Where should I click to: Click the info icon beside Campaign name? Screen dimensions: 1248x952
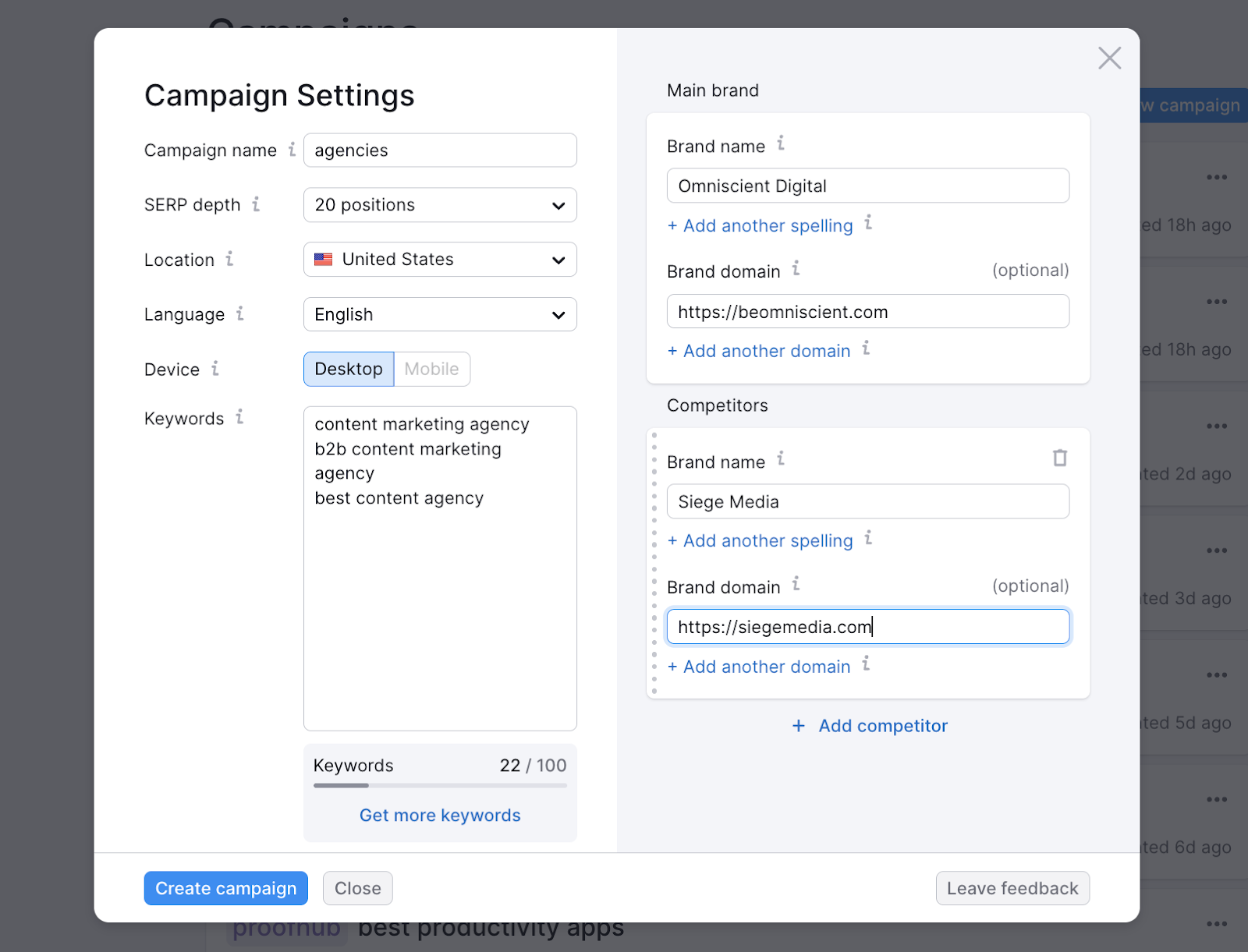click(292, 149)
